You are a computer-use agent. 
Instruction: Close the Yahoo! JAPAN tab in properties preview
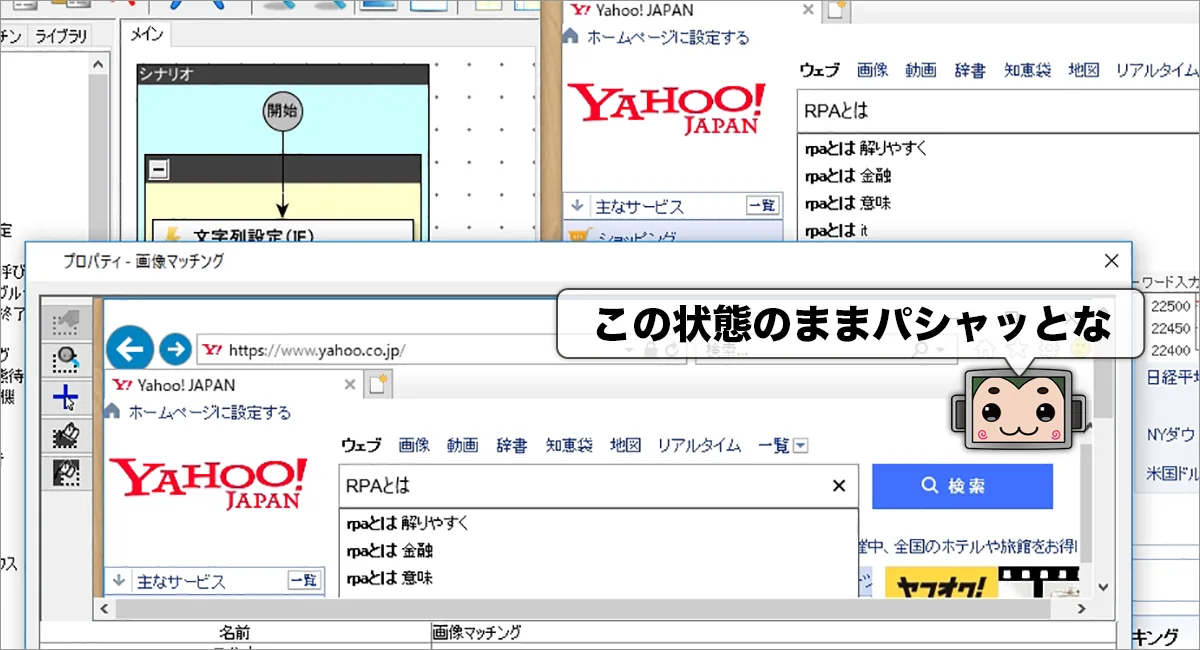point(349,384)
